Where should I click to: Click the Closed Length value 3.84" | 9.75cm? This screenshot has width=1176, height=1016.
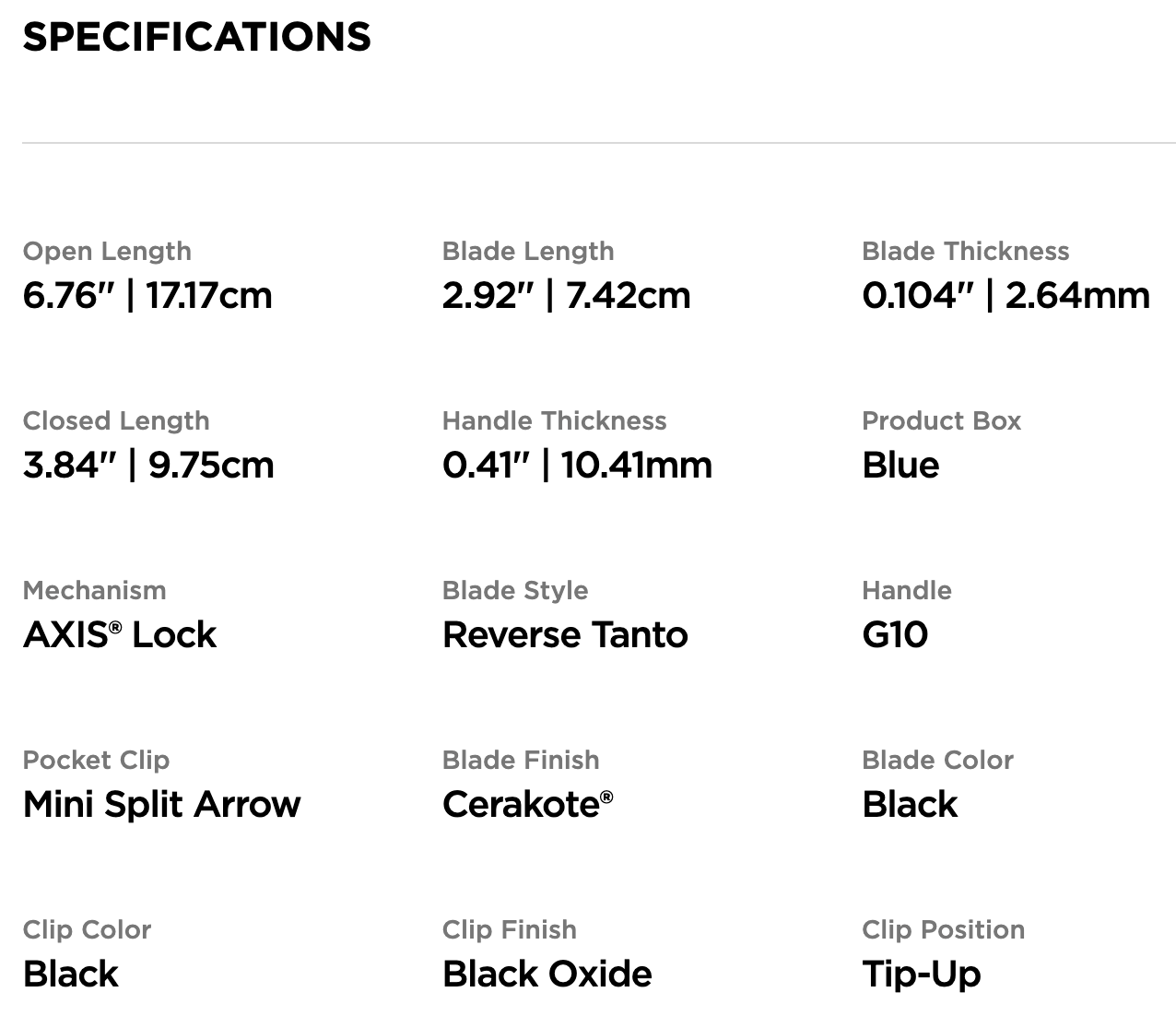coord(148,466)
